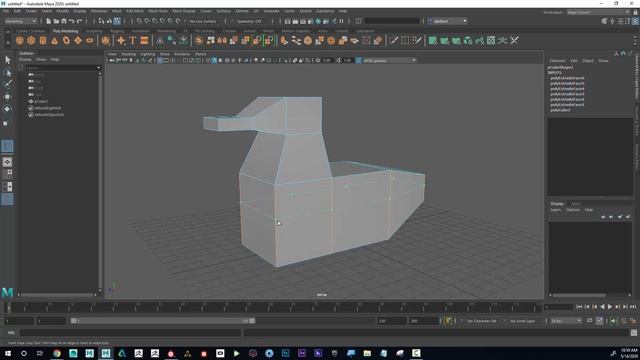This screenshot has width=640, height=360.
Task: Create a polygon torus from the shelf
Action: [66, 40]
